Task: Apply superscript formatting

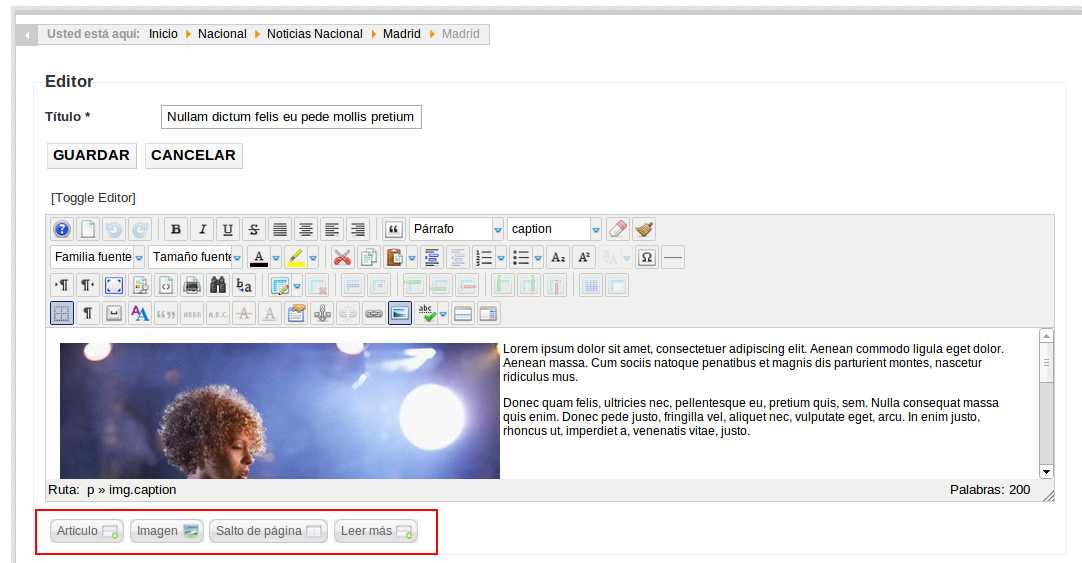Action: [584, 257]
